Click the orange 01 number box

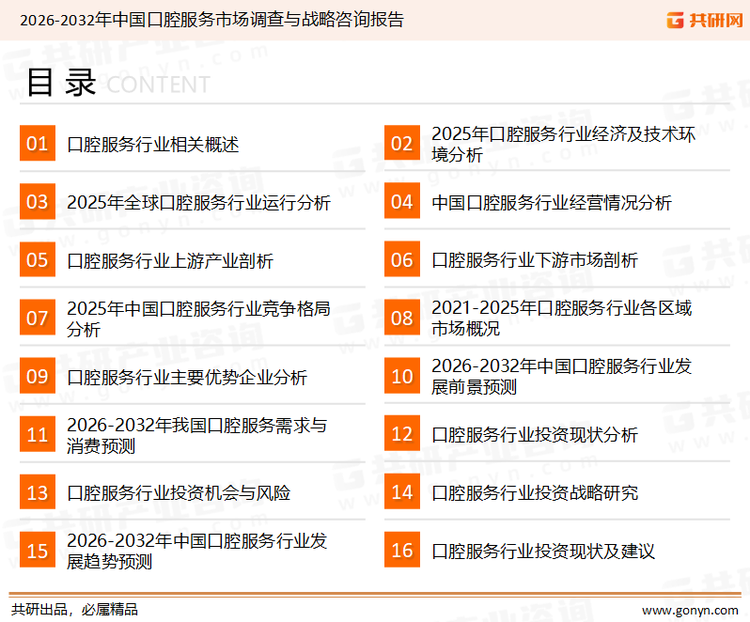coord(37,143)
